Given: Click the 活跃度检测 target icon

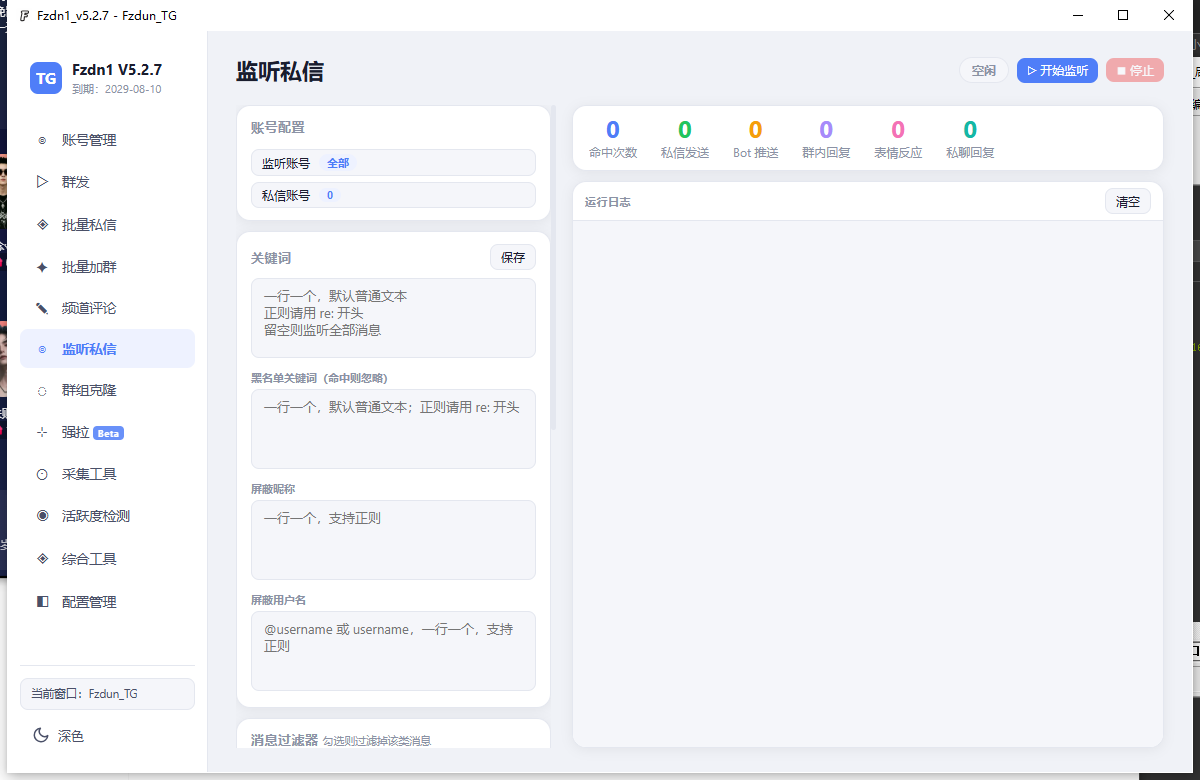Looking at the screenshot, I should click(42, 516).
